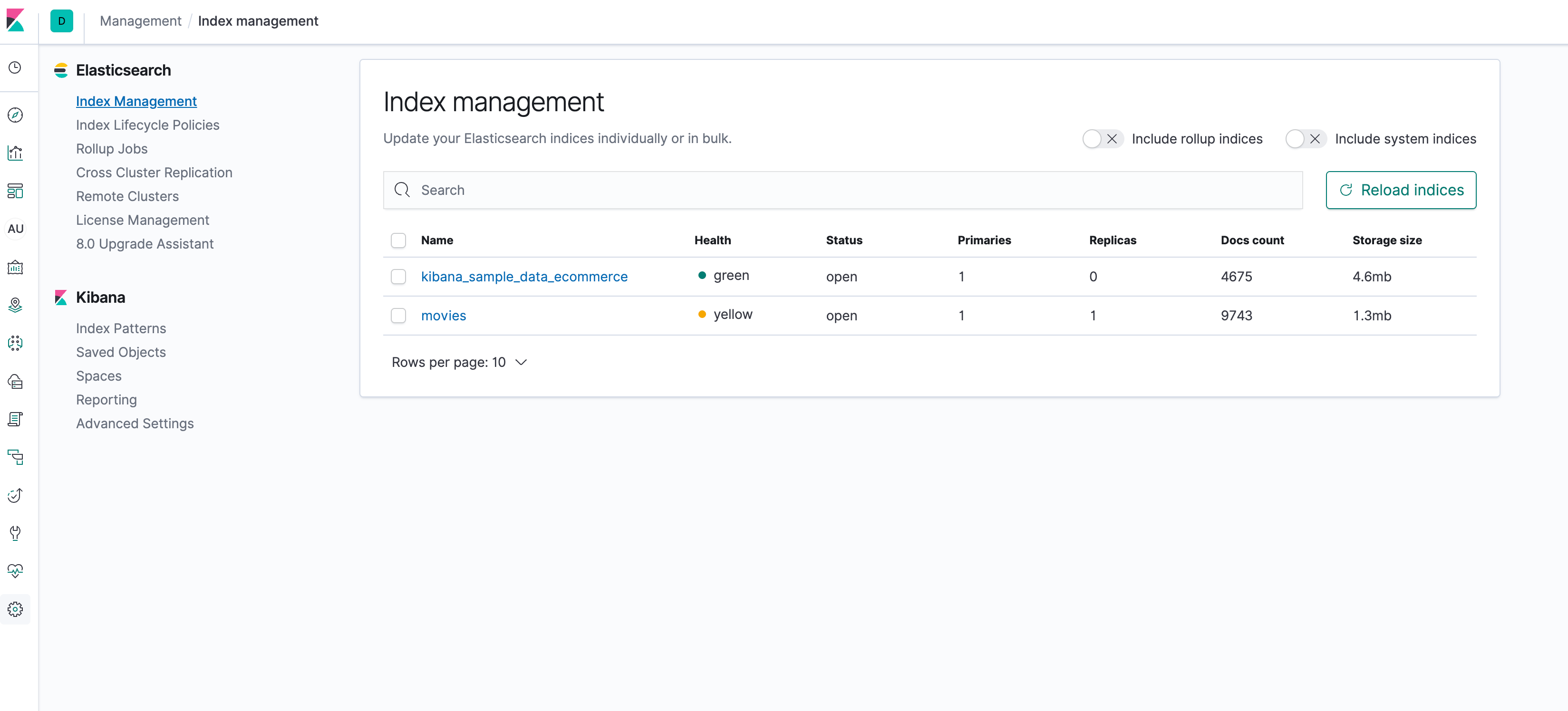Click the 4675 docs count value
Viewport: 1568px width, 711px height.
pyautogui.click(x=1237, y=276)
